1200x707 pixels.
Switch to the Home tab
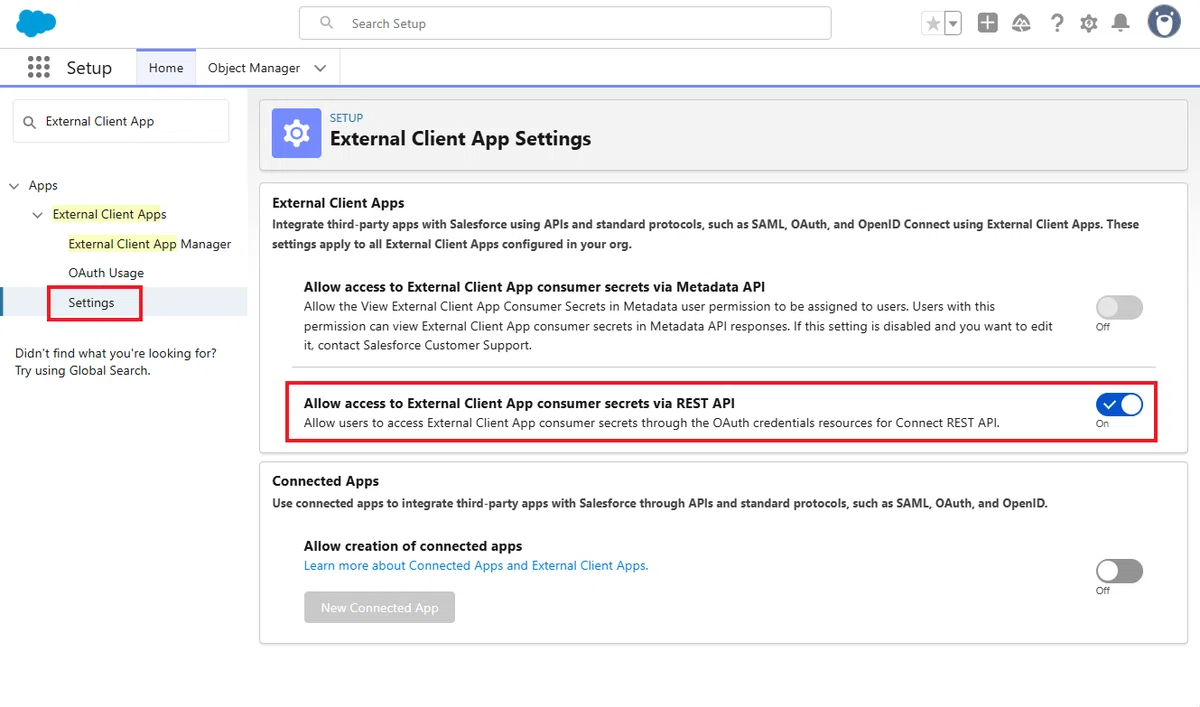pos(166,68)
